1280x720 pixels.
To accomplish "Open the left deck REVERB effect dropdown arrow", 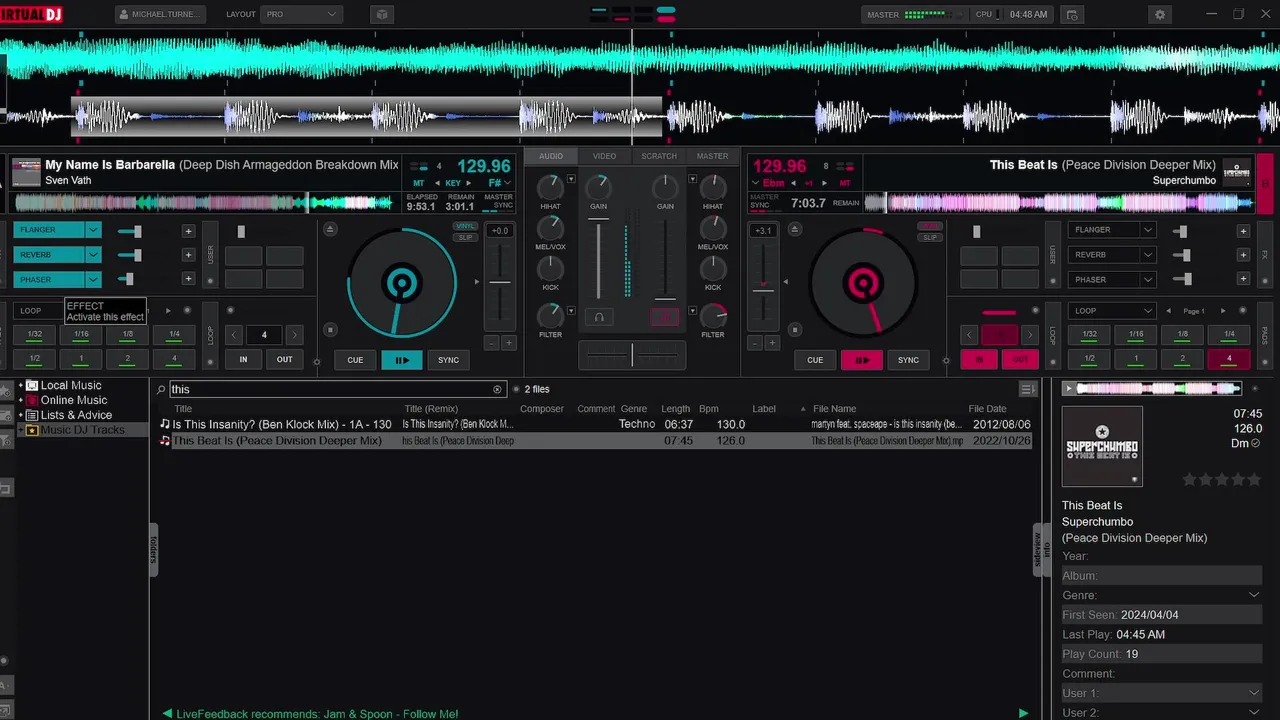I will pos(93,255).
